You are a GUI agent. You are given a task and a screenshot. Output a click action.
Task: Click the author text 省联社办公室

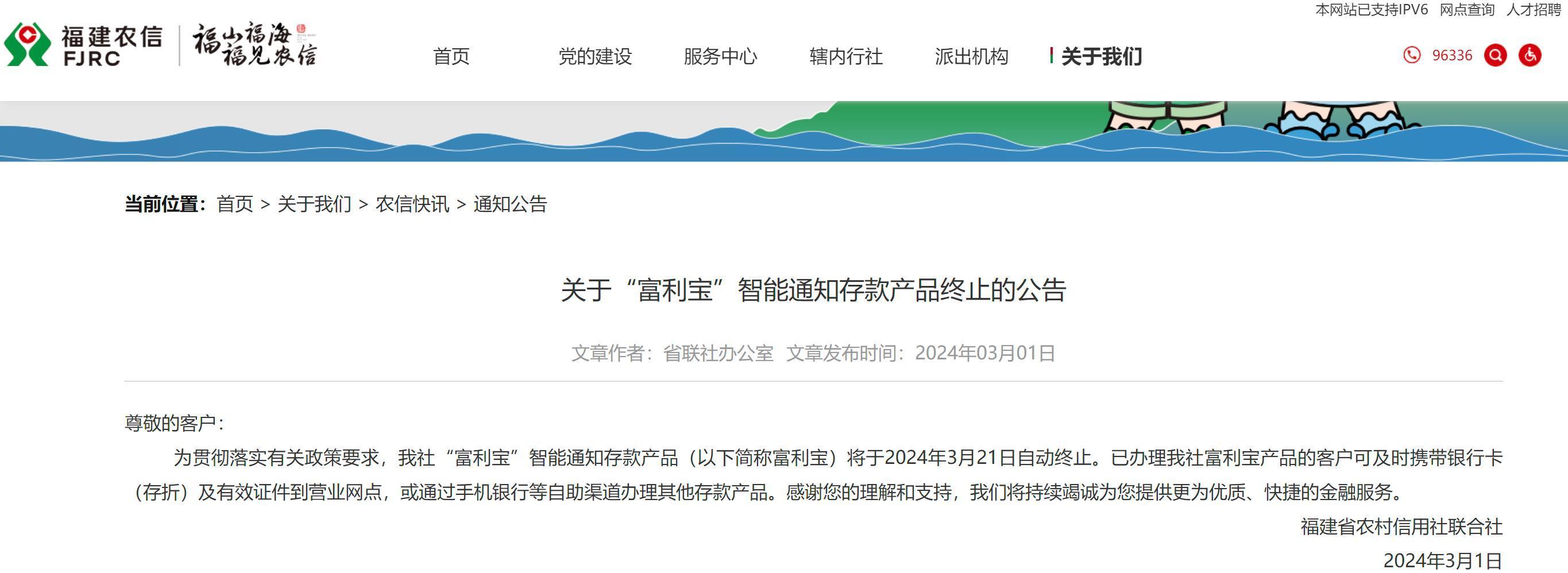[719, 353]
